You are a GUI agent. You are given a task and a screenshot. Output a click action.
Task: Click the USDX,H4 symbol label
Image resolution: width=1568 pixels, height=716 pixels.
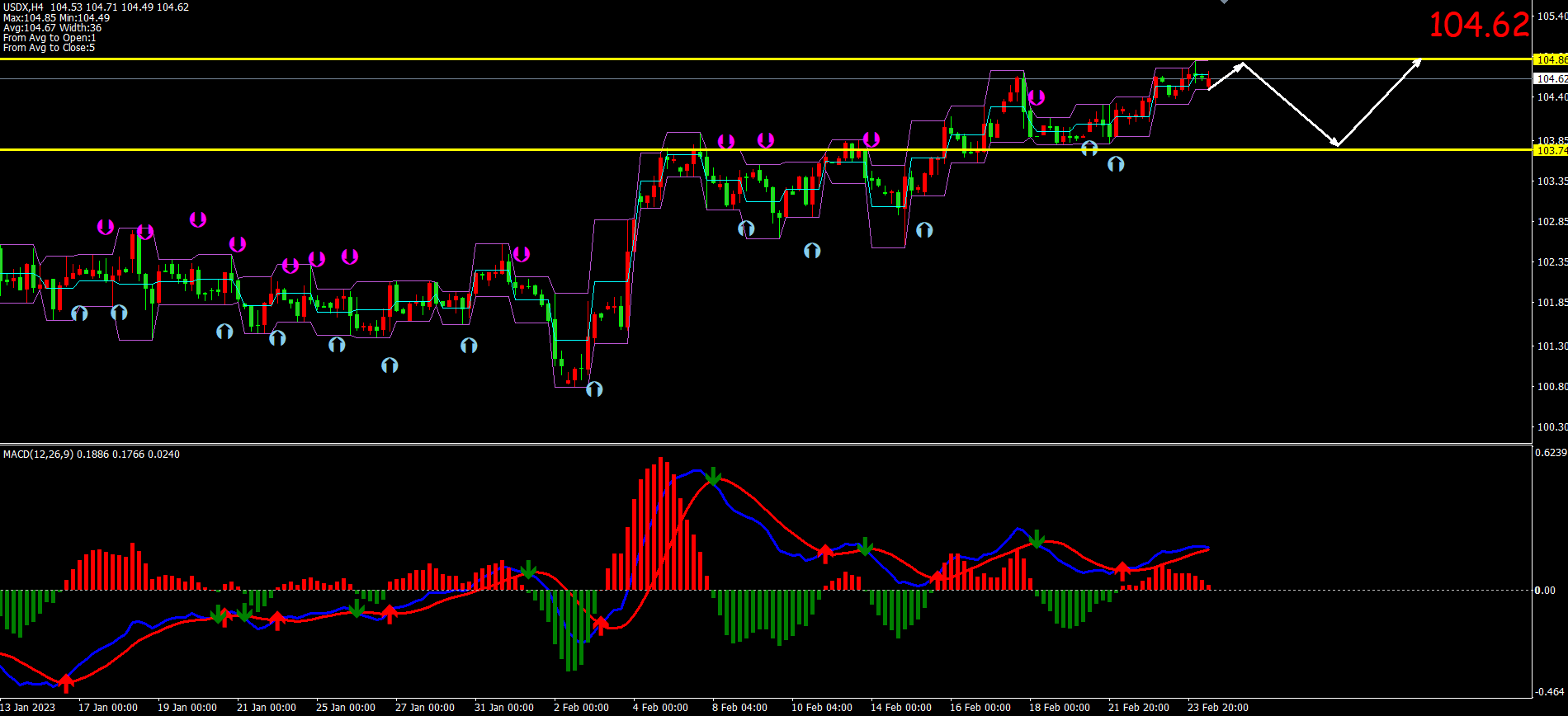coord(23,7)
